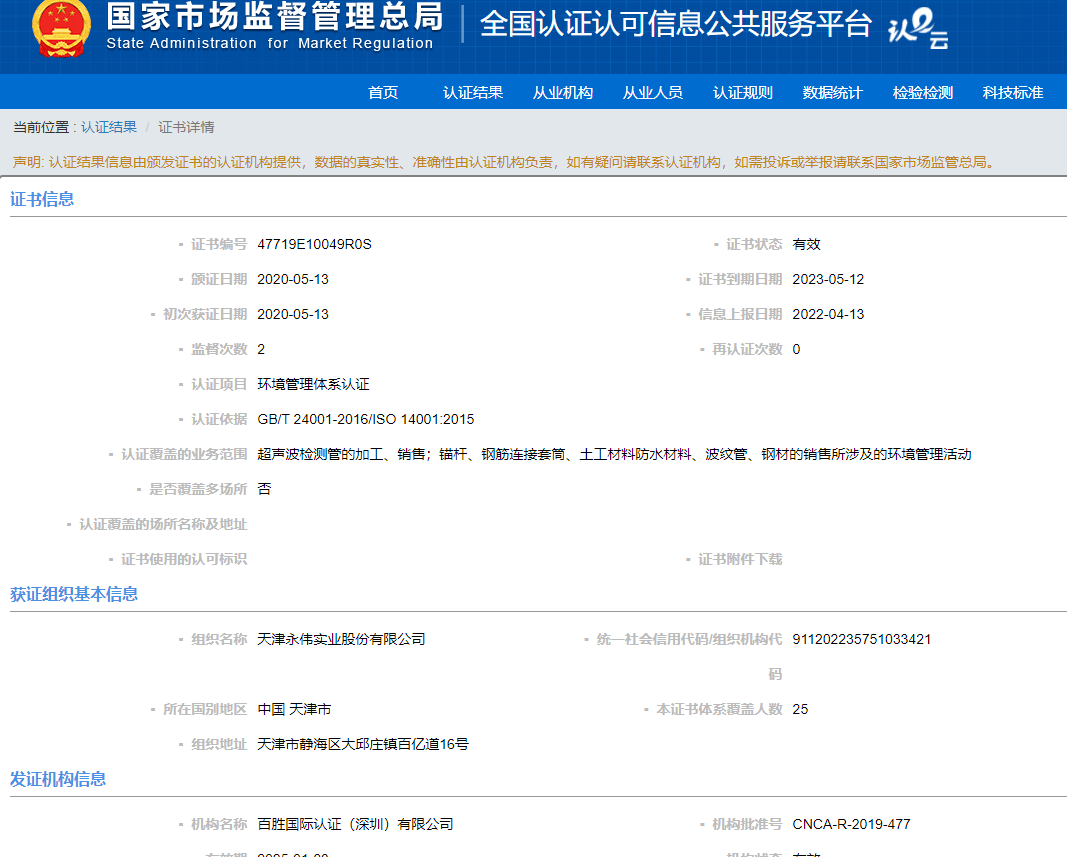Open the 首页 home menu
The width and height of the screenshot is (1067, 857).
(x=383, y=93)
